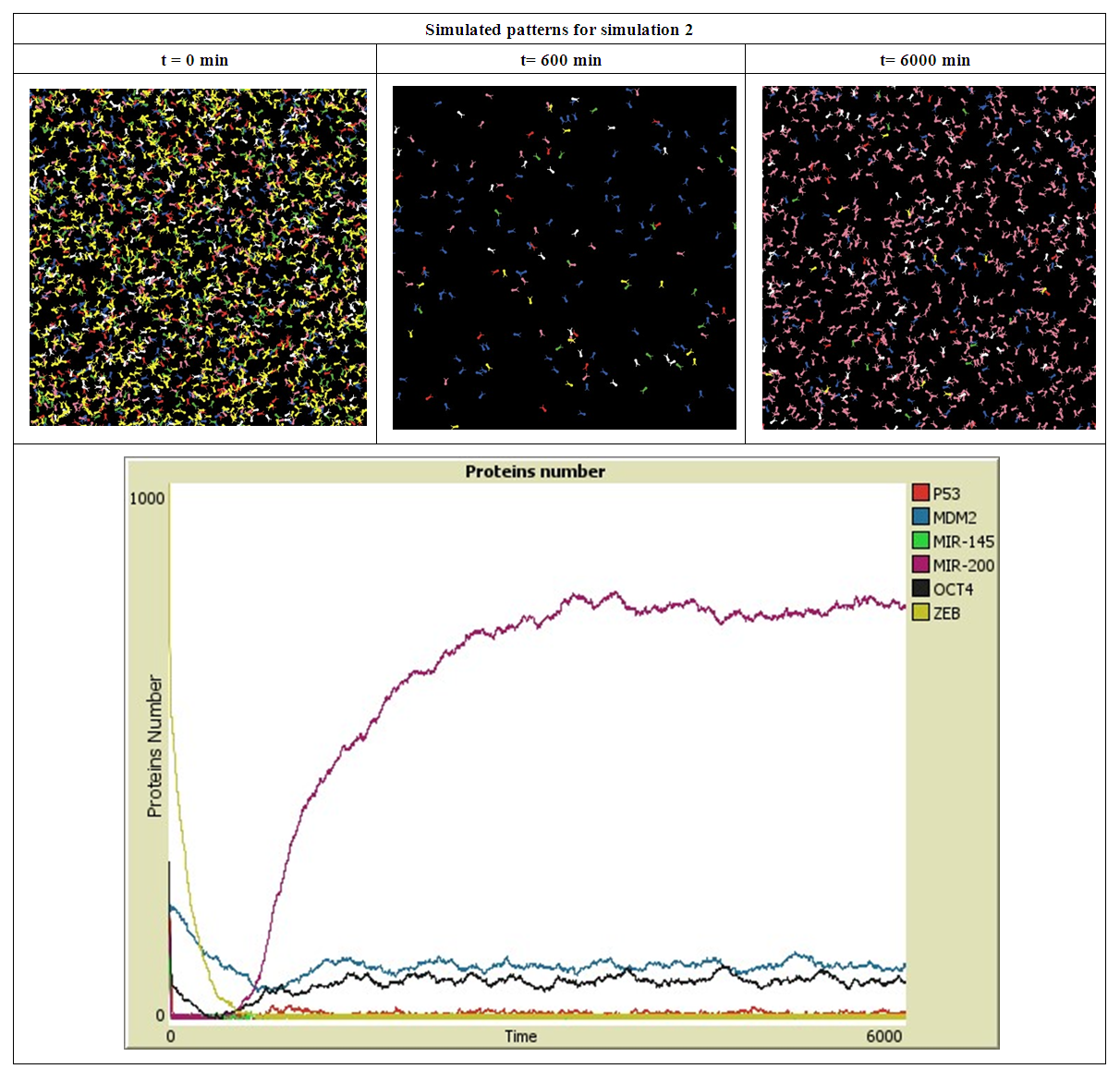Select the 't= 600 min' column header

[x=561, y=60]
